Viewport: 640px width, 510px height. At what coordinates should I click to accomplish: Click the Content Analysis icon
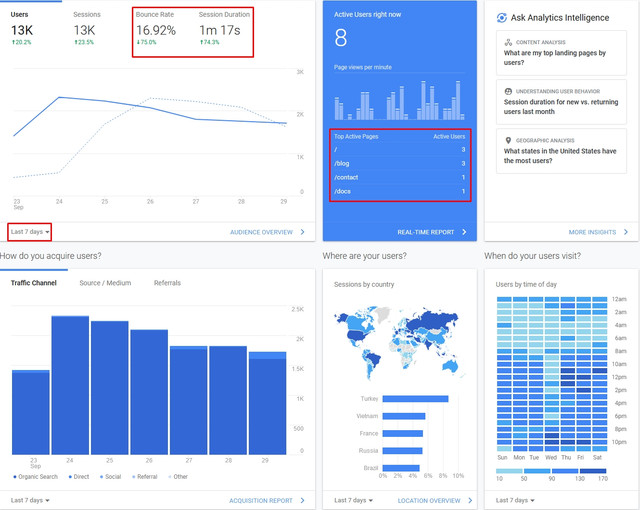click(x=508, y=42)
